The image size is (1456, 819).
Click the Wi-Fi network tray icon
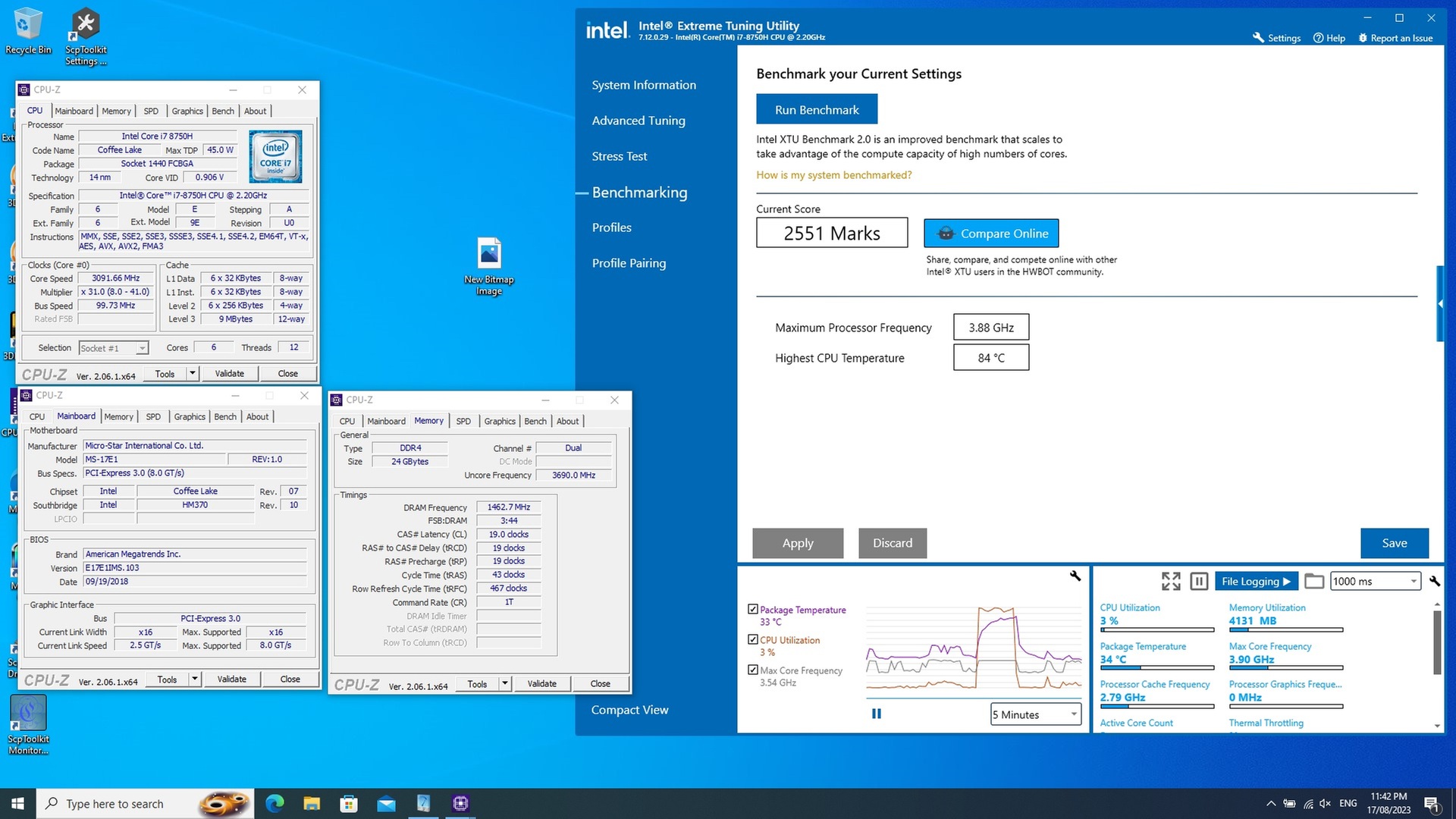[x=1308, y=803]
